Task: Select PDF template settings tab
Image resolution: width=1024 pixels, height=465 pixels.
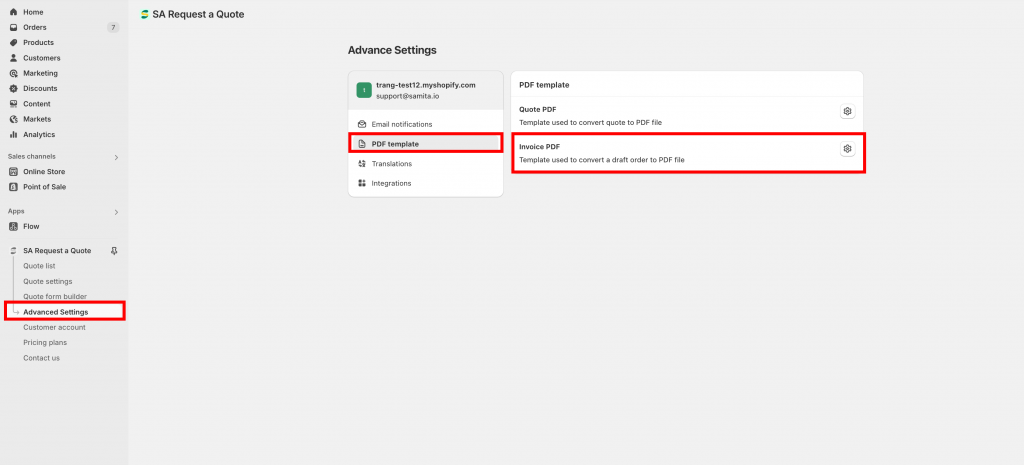Action: tap(426, 144)
